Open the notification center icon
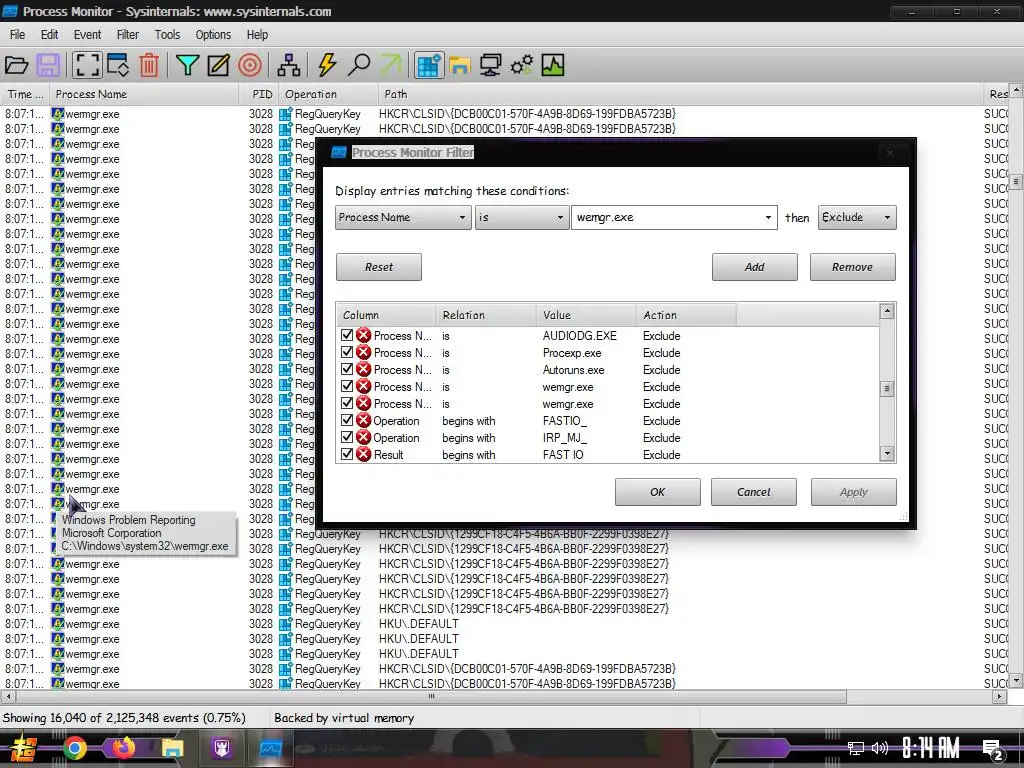This screenshot has width=1024, height=768. click(x=993, y=750)
